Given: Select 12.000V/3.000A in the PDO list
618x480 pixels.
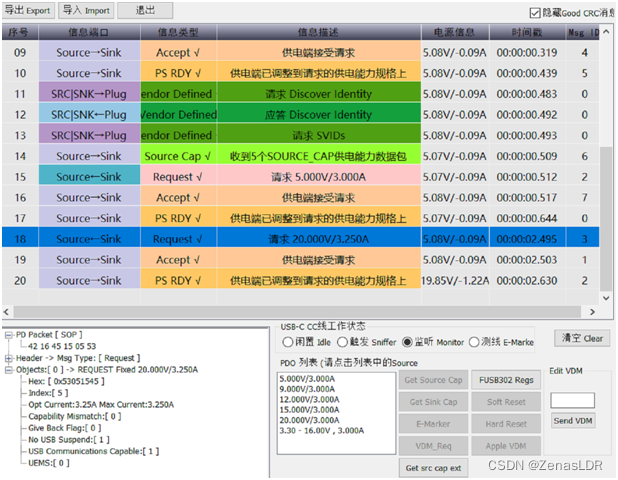Looking at the screenshot, I should [x=309, y=400].
